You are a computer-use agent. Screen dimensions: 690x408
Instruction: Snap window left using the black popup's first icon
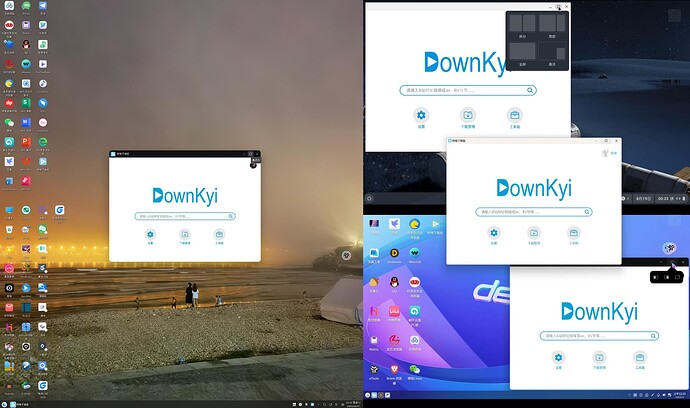click(x=655, y=277)
